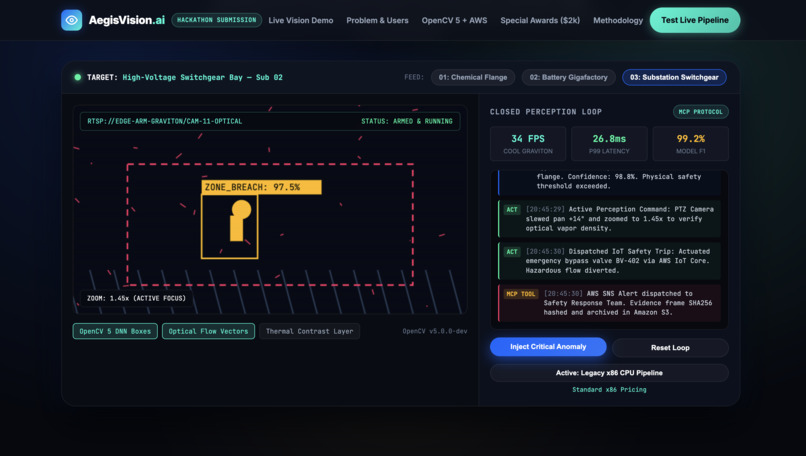Screen dimensions: 806x456
Task: Click the AegisVision eye logo icon
Action: pyautogui.click(x=71, y=20)
